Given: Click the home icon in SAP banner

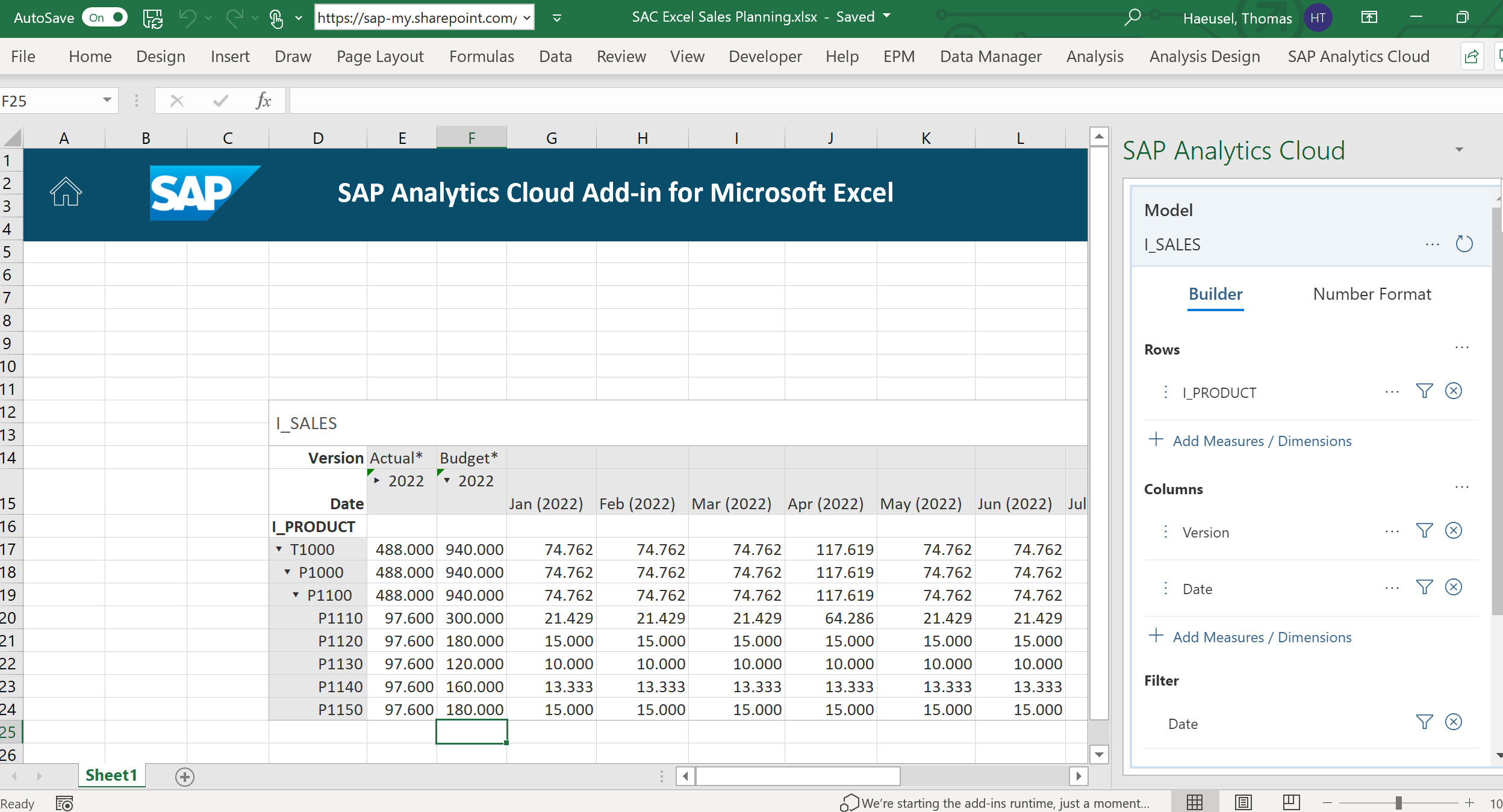Looking at the screenshot, I should tap(66, 192).
